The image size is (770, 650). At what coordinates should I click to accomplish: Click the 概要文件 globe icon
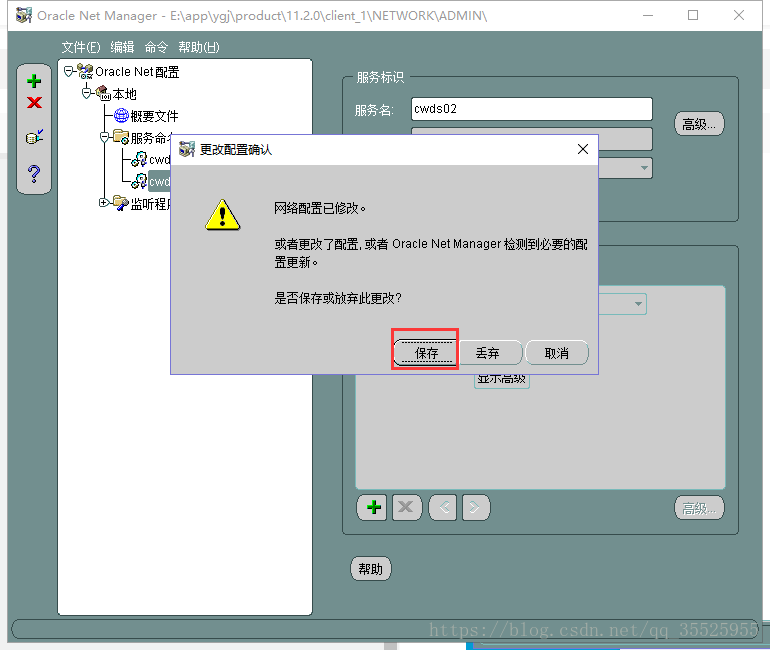pos(121,115)
